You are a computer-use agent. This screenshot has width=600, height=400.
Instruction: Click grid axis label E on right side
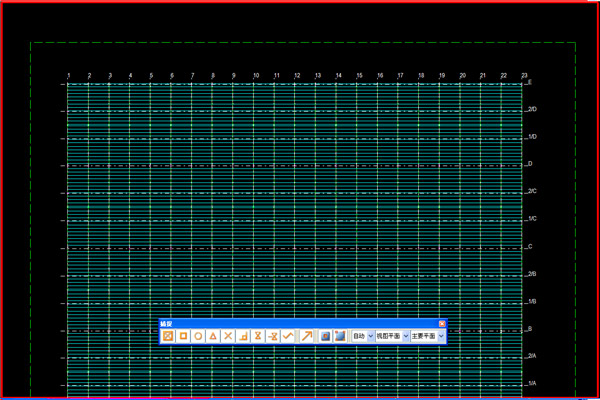[529, 83]
